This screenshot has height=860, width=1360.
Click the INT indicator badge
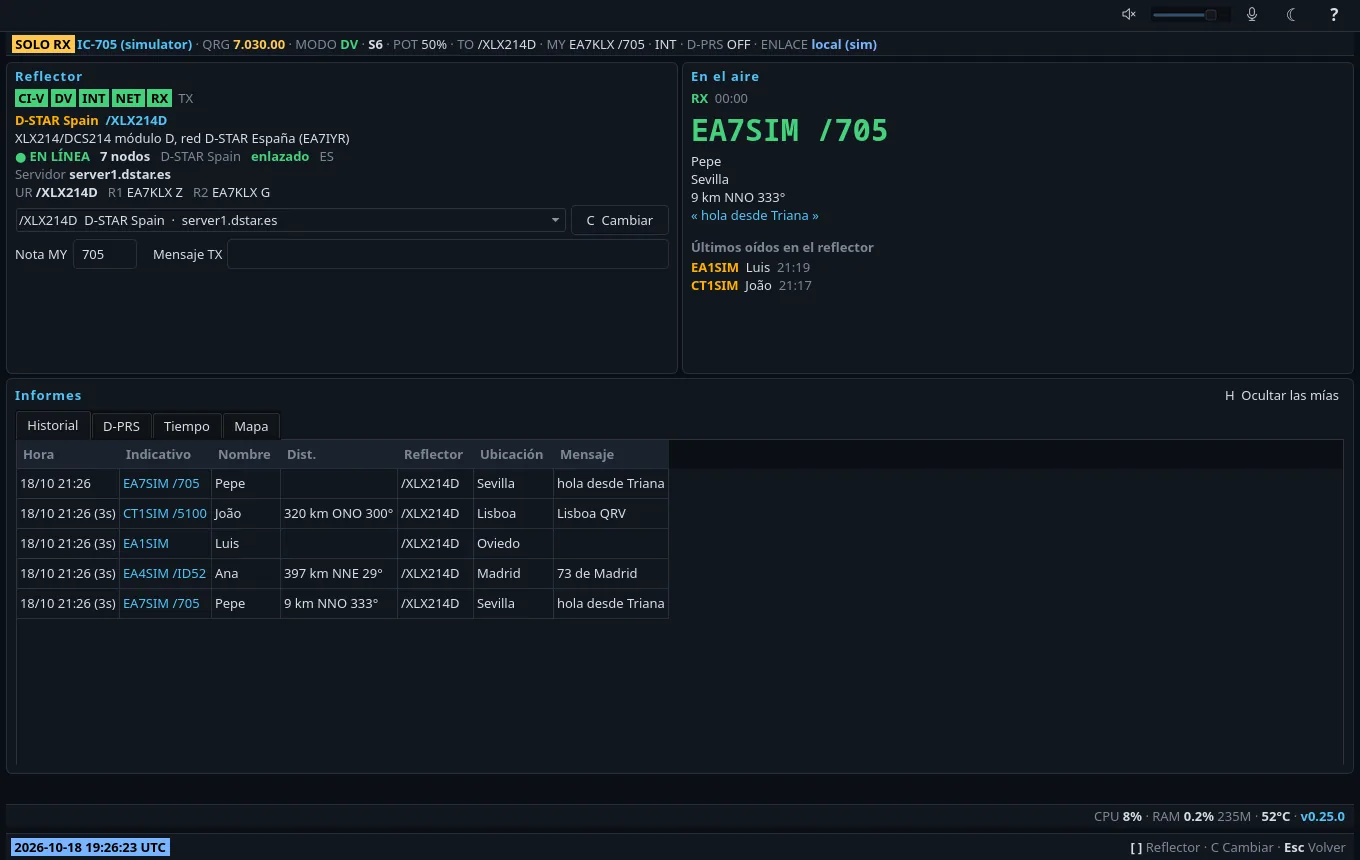[x=94, y=98]
